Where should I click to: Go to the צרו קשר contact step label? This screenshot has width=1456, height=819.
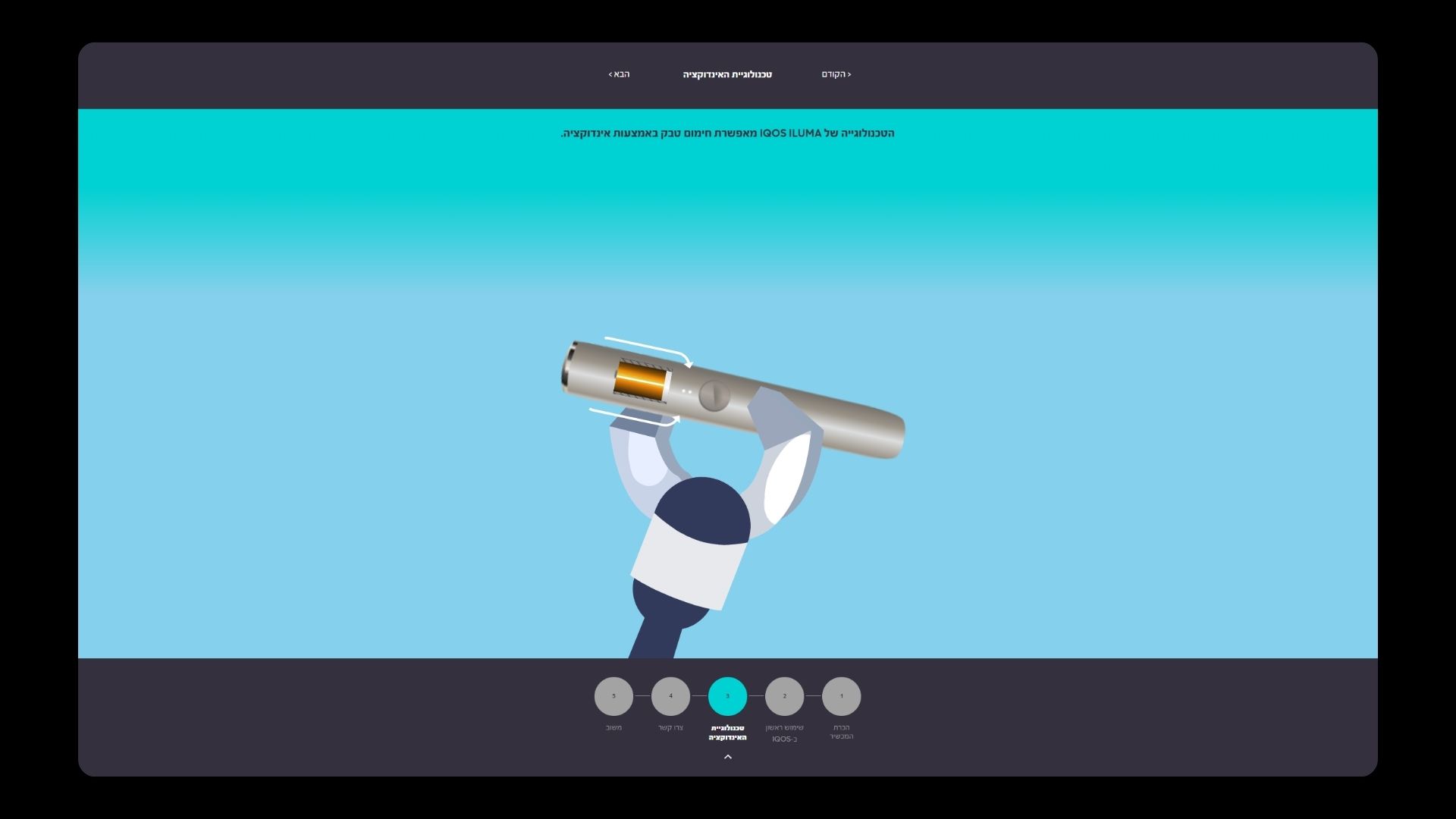(x=670, y=728)
